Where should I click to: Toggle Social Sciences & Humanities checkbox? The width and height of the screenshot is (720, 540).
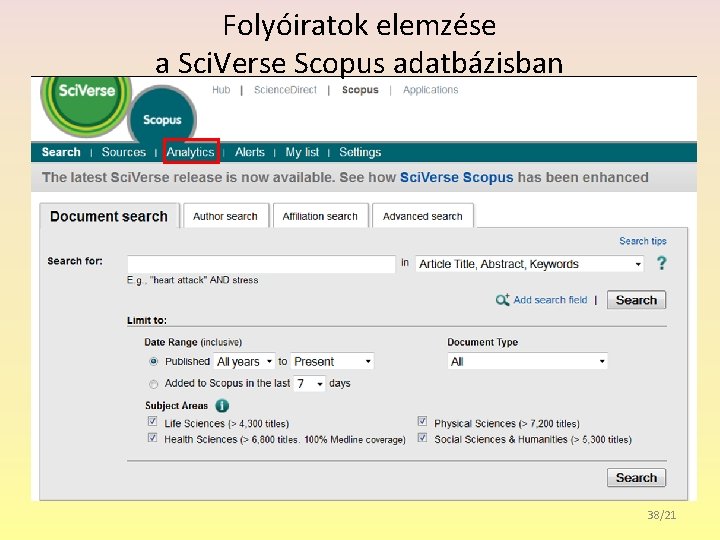(422, 438)
